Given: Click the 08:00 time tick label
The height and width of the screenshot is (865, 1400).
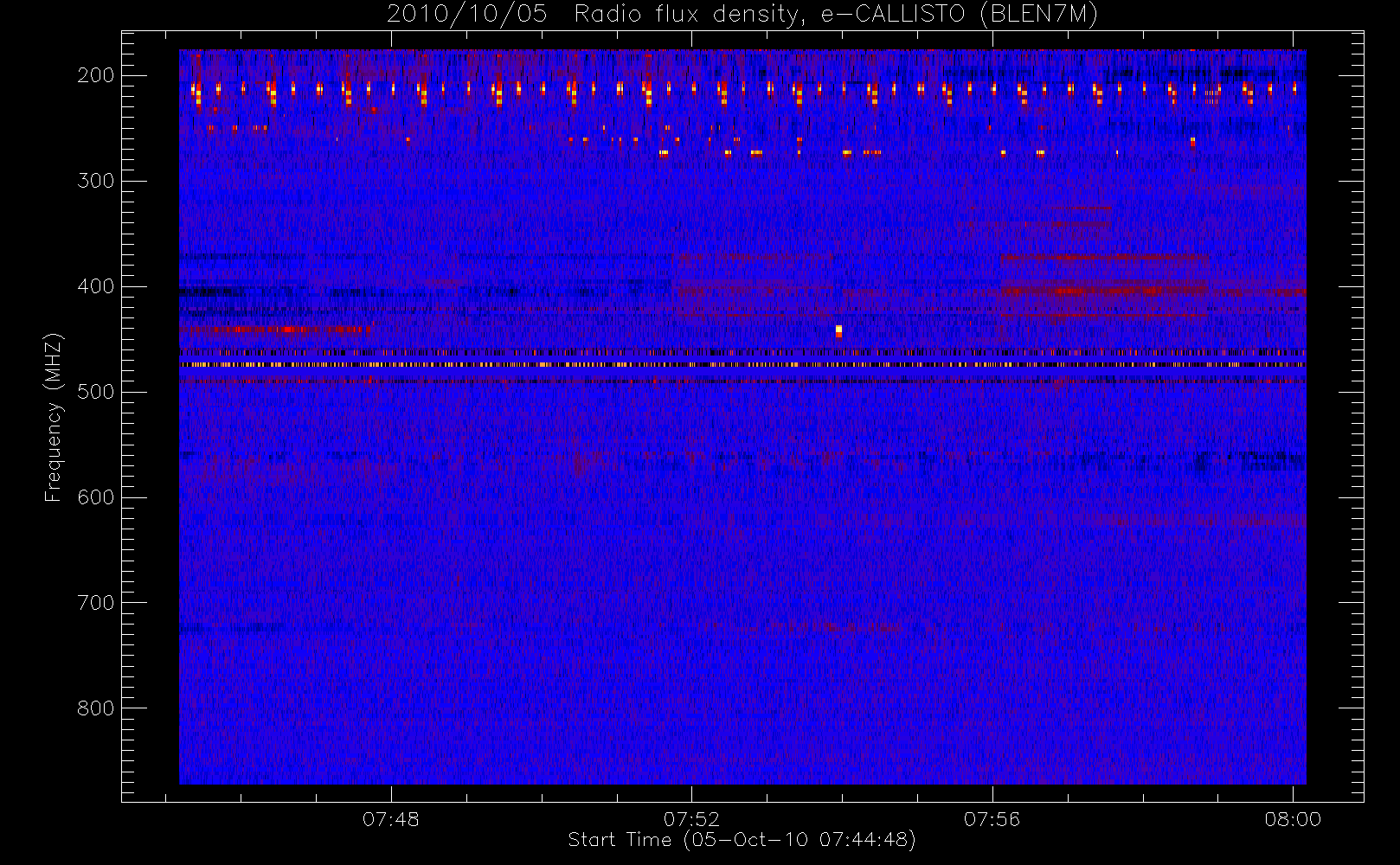Looking at the screenshot, I should pyautogui.click(x=1293, y=819).
